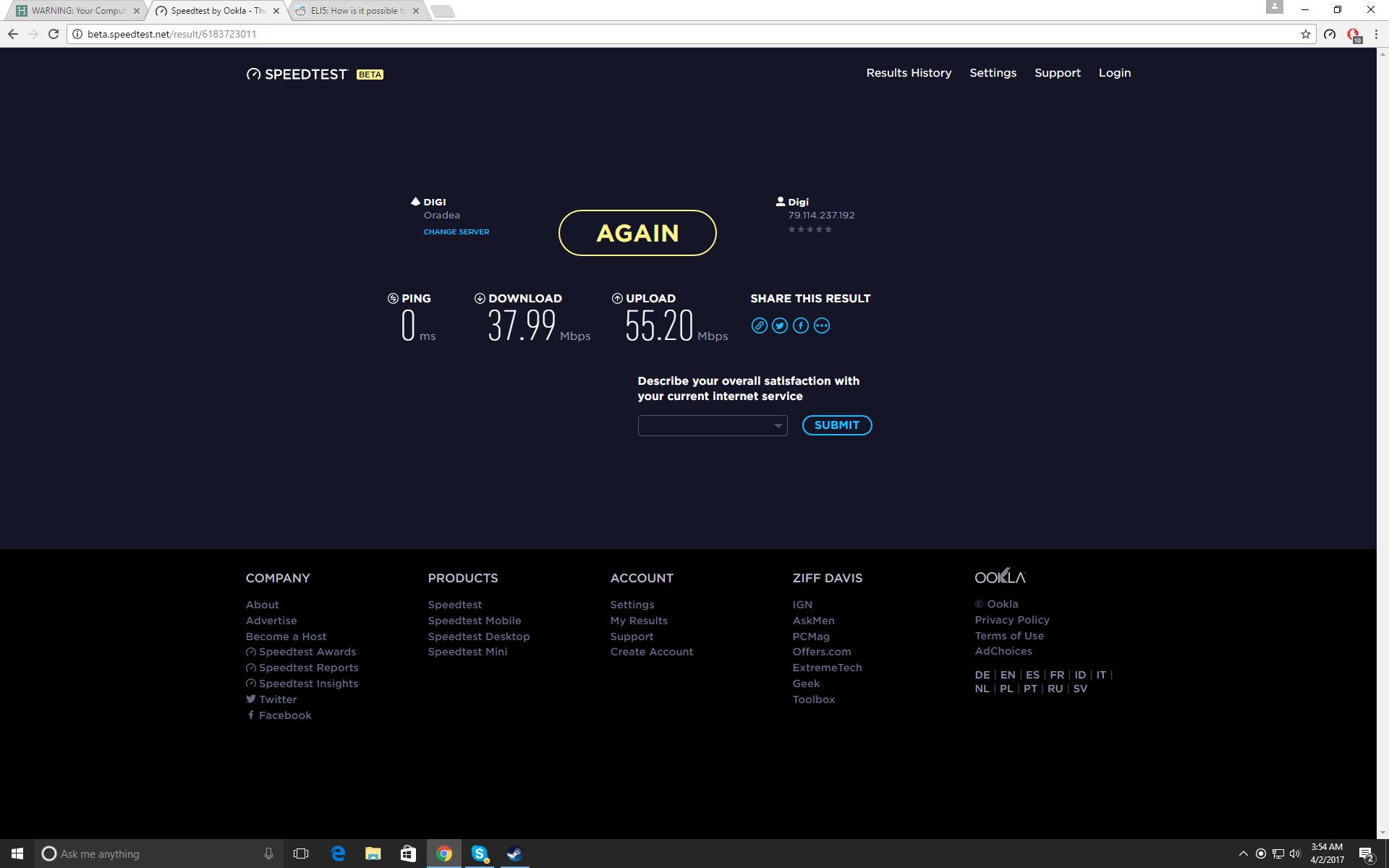Open Speedtest extension icon in toolbar
This screenshot has height=868, width=1389.
point(1330,34)
